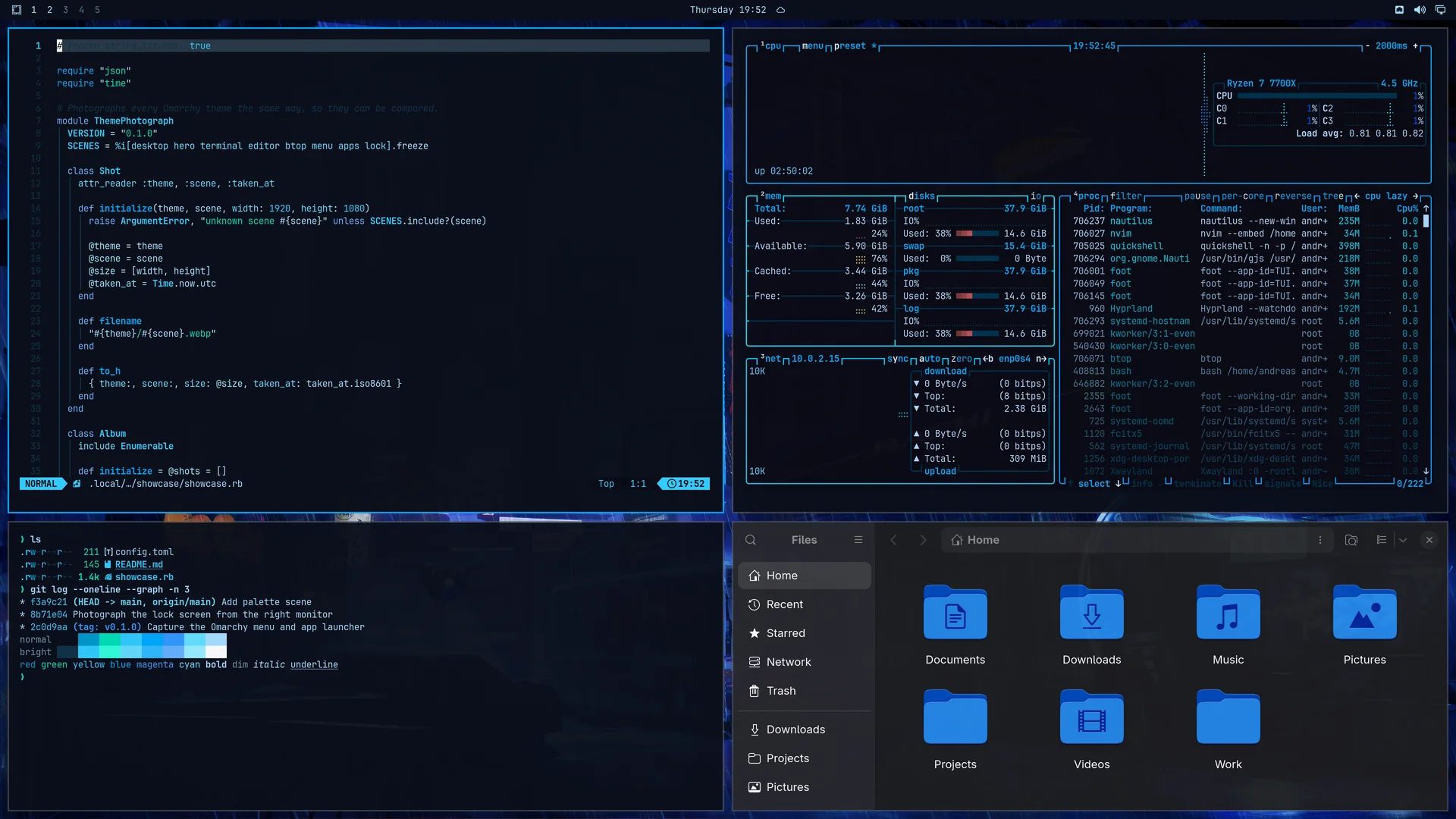Go forward in the Files window
This screenshot has width=1456, height=819.
(923, 540)
